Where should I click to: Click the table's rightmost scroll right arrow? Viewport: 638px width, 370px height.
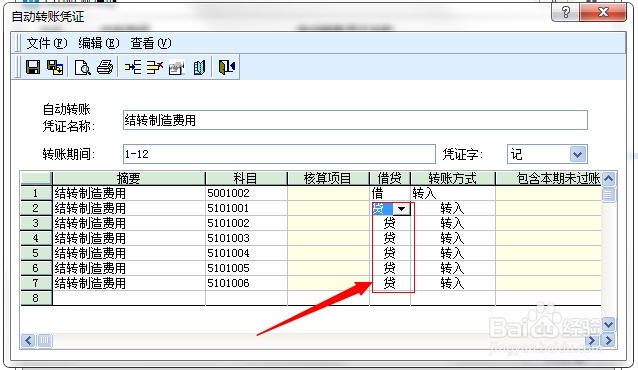pos(608,340)
